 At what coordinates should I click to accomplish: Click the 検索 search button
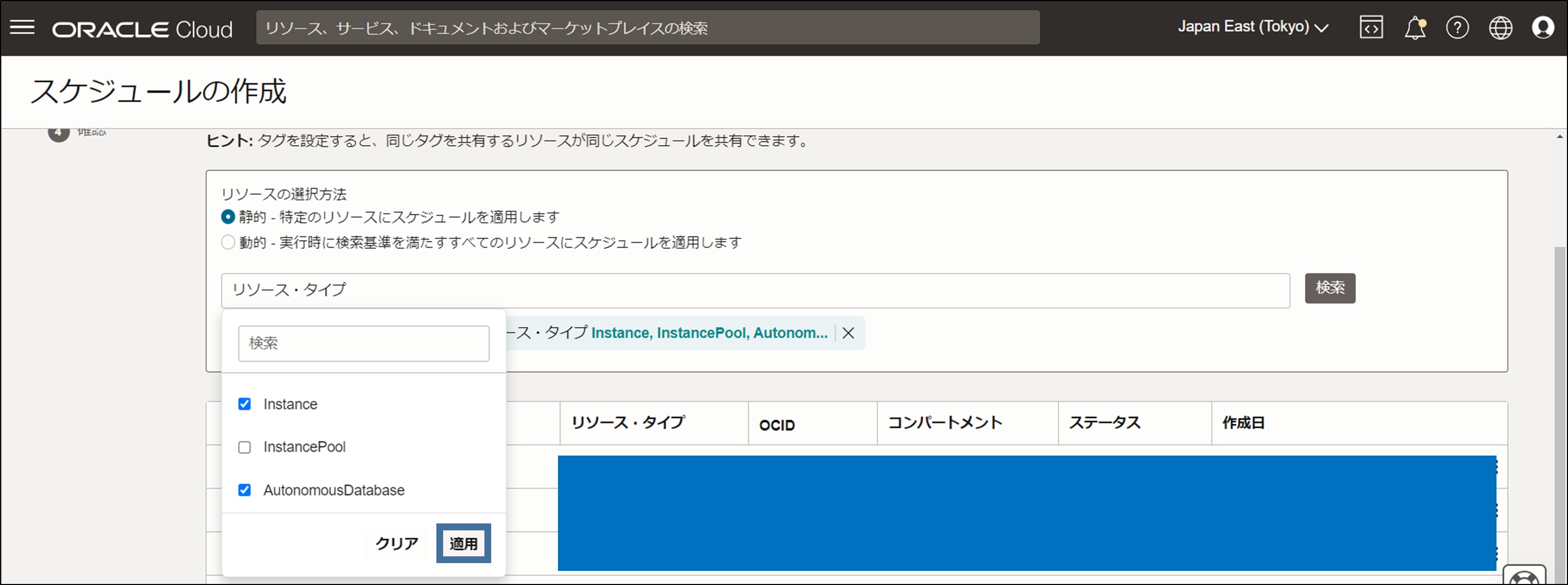(1329, 288)
